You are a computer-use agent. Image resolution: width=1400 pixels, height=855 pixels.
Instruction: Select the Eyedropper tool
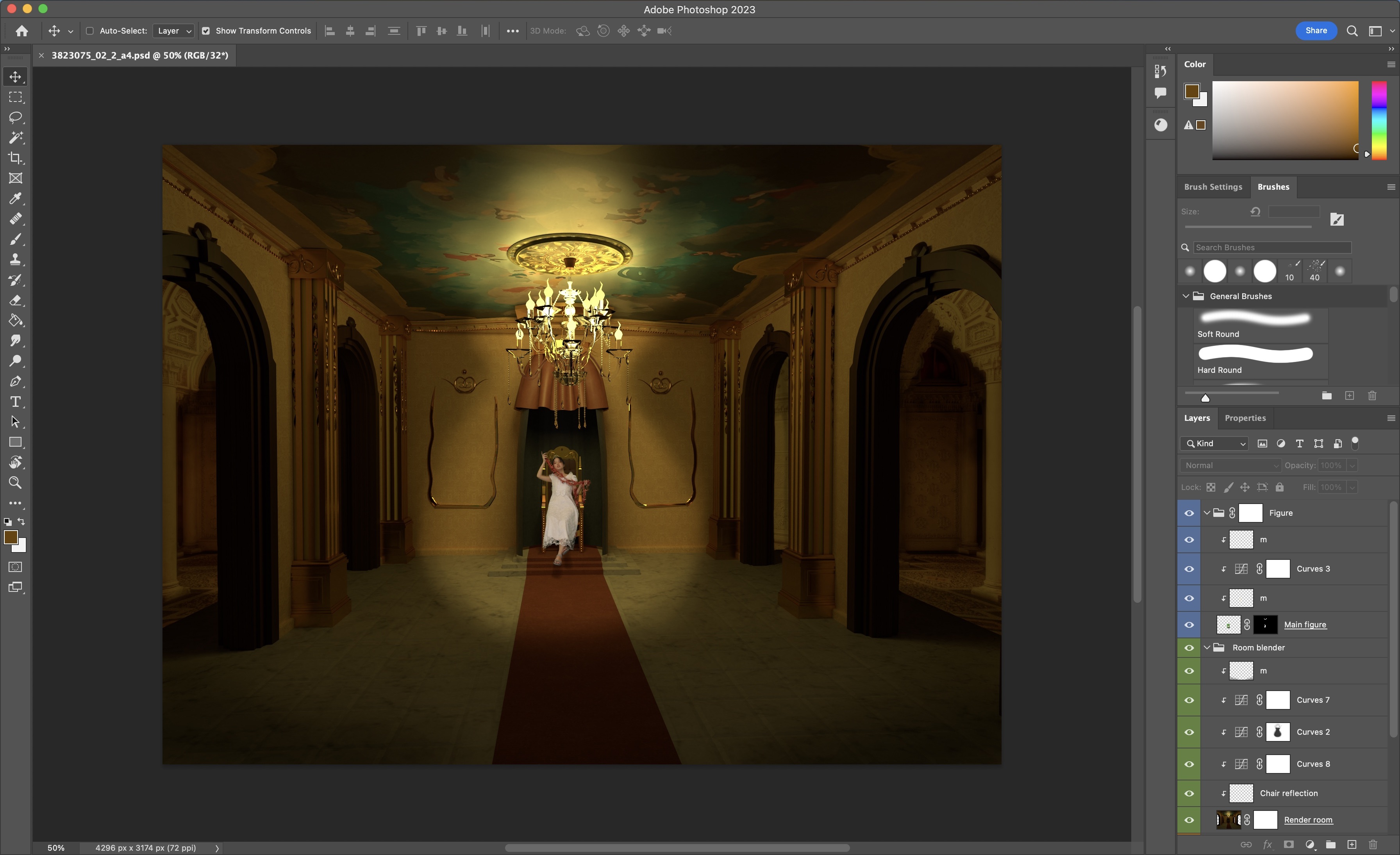(x=15, y=198)
